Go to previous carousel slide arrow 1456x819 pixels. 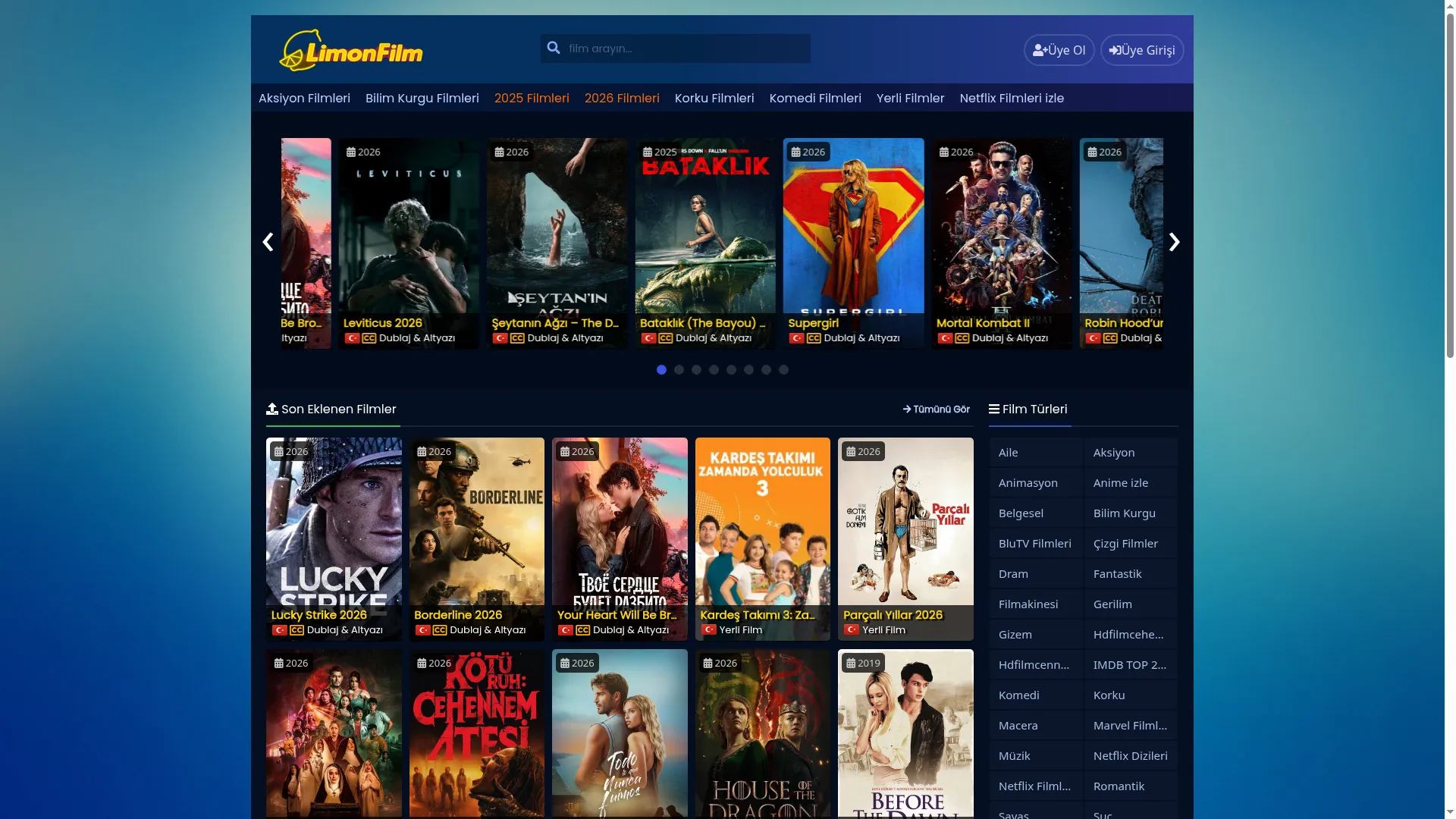(x=268, y=242)
